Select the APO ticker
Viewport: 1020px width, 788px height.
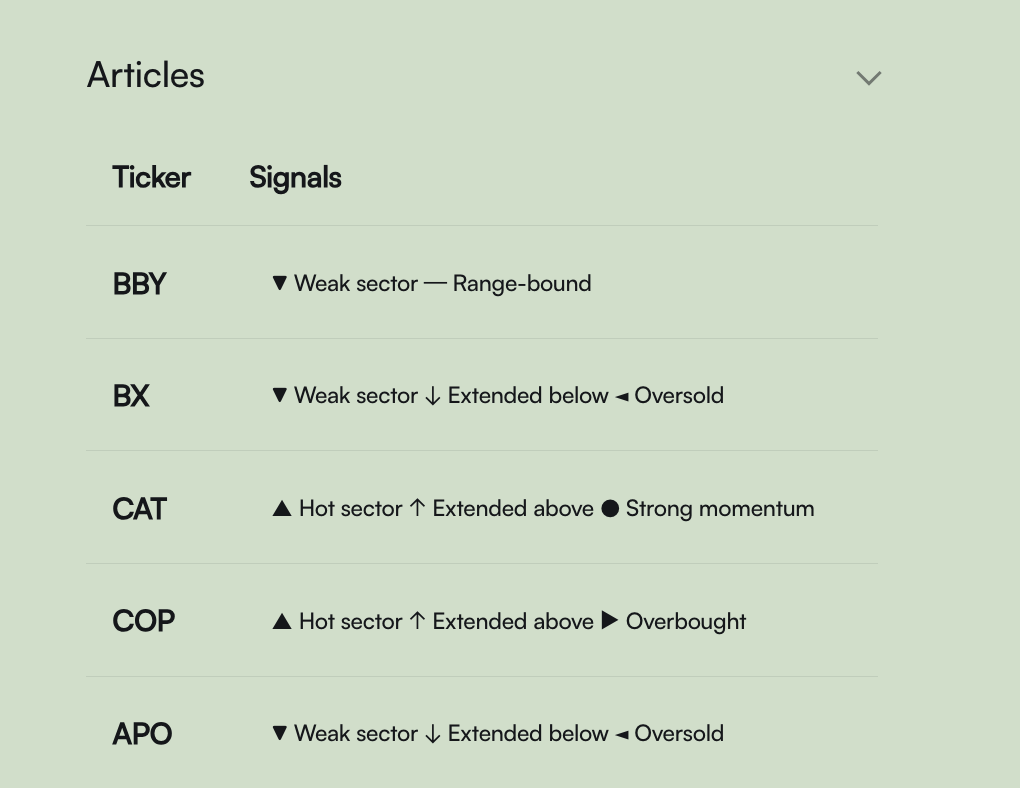142,734
